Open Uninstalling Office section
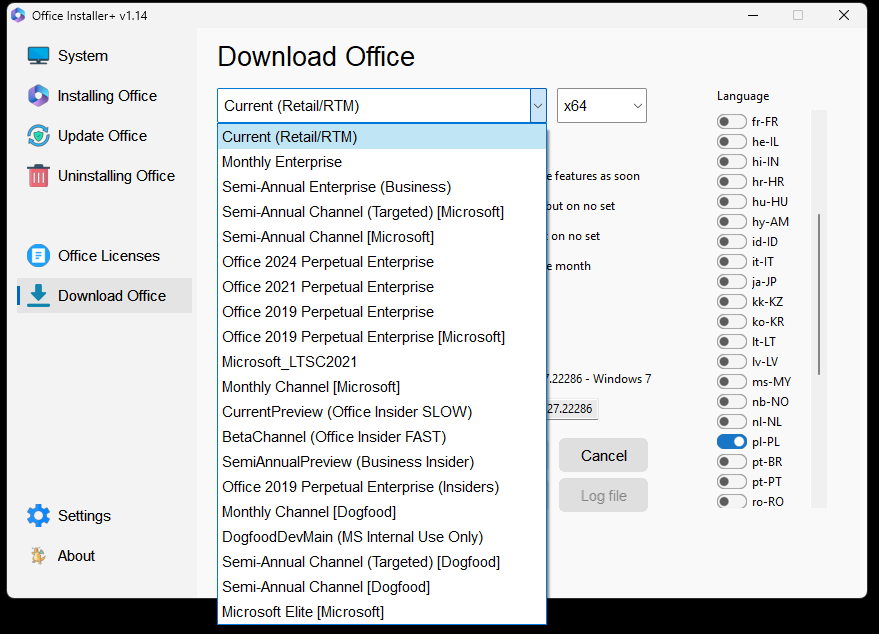This screenshot has width=879, height=634. pyautogui.click(x=116, y=175)
